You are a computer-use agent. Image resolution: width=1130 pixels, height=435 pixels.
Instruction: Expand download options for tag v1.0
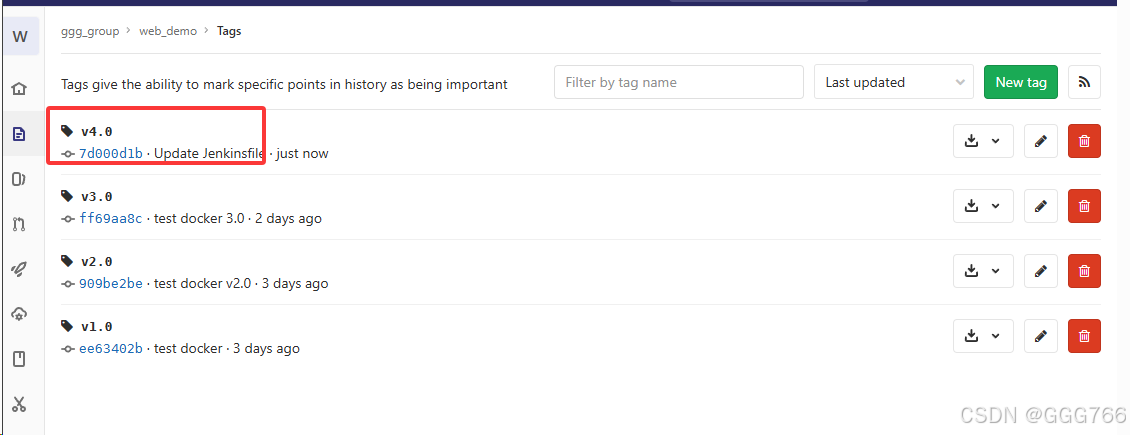(x=983, y=336)
